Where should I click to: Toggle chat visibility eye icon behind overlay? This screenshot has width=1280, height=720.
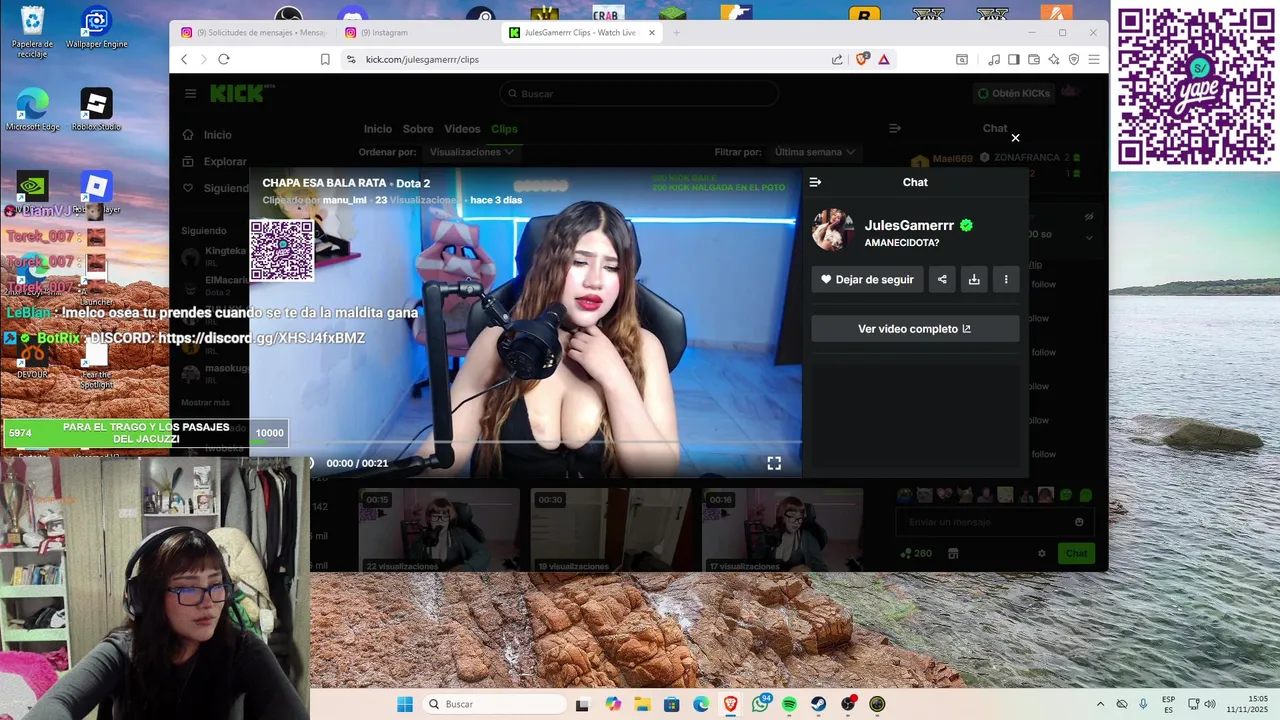point(1089,216)
